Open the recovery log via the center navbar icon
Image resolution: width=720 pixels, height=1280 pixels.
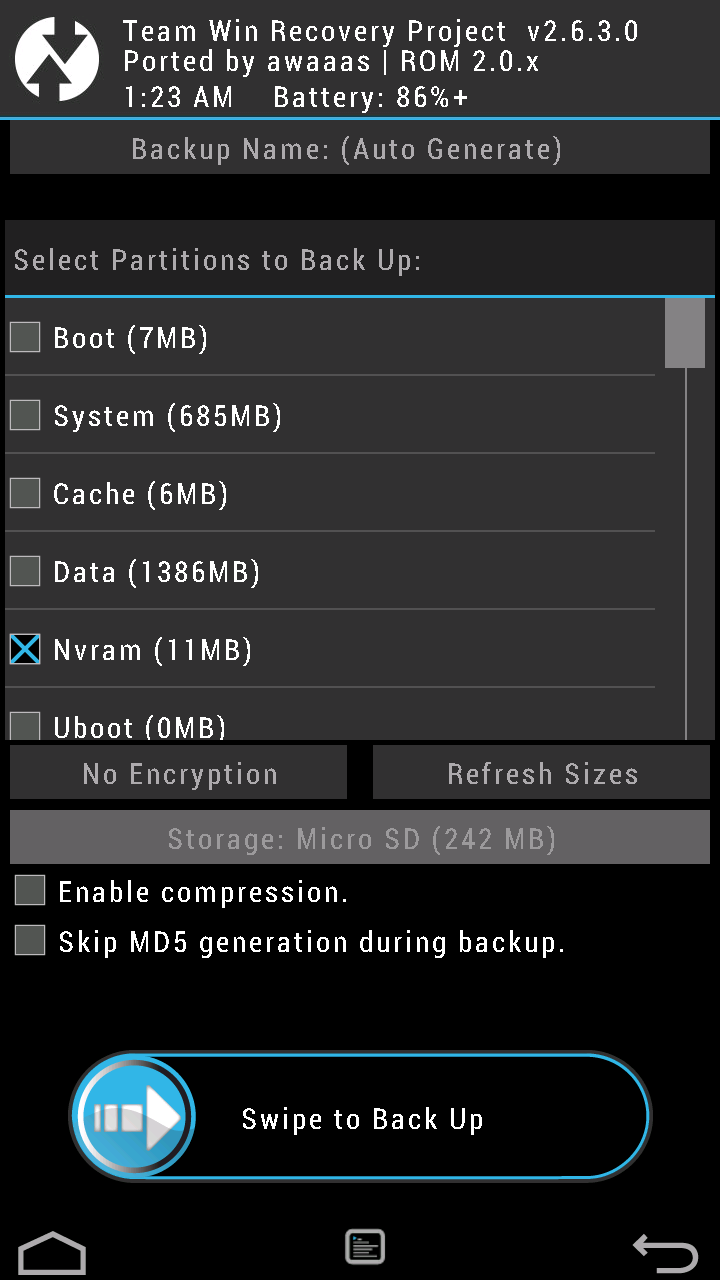tap(364, 1246)
